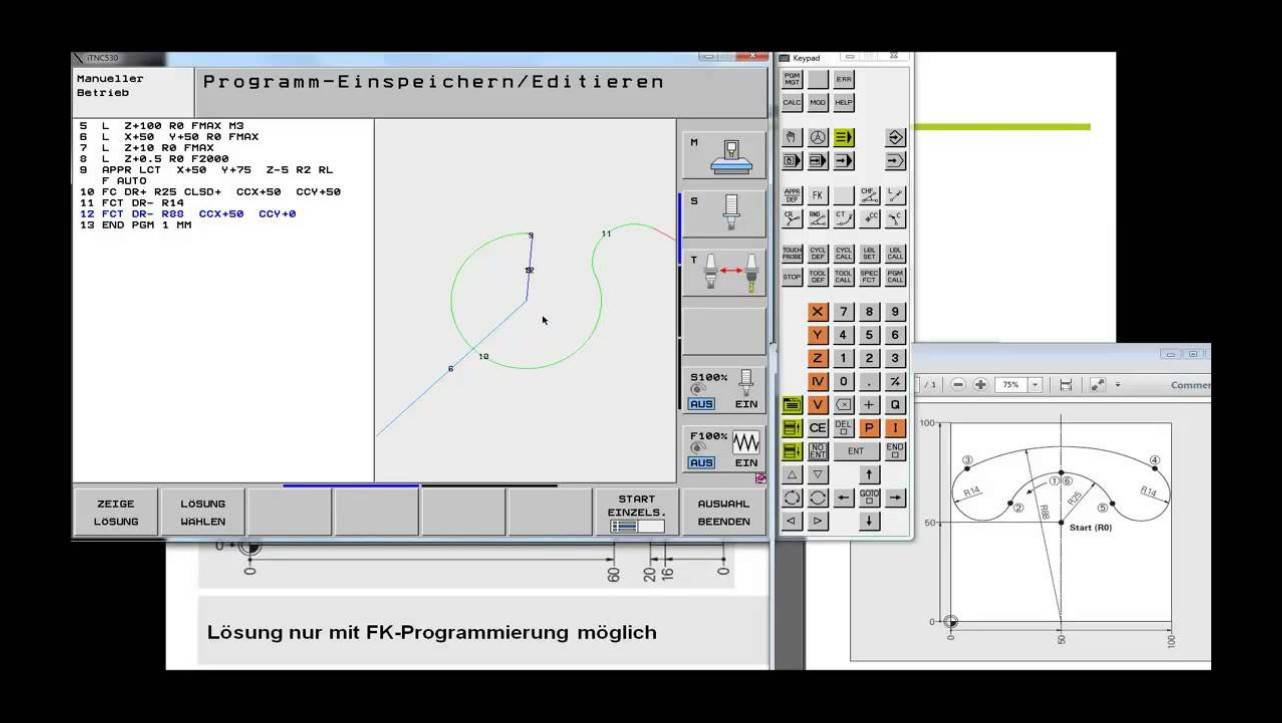Image resolution: width=1282 pixels, height=723 pixels.
Task: Click the GOTO key
Action: point(870,497)
